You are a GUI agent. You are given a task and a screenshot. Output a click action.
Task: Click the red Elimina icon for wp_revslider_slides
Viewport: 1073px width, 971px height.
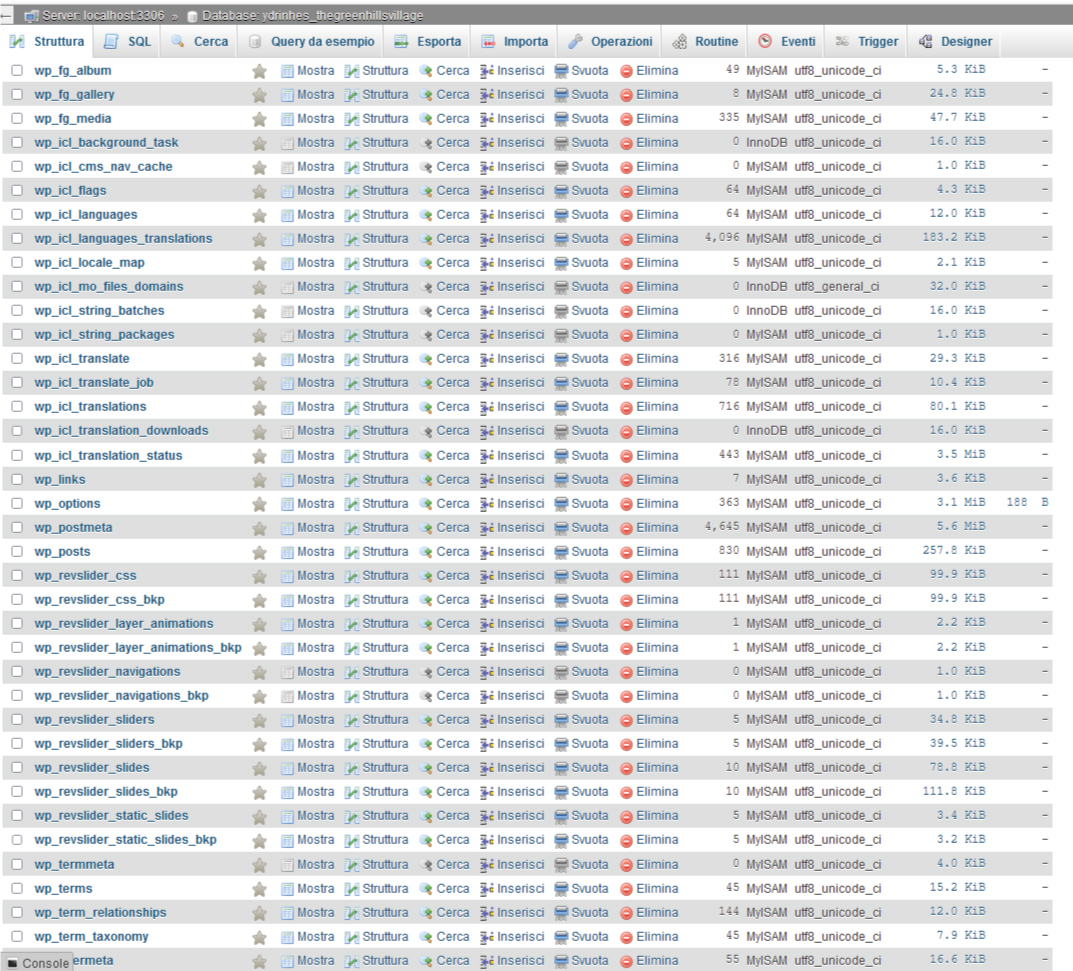[626, 769]
